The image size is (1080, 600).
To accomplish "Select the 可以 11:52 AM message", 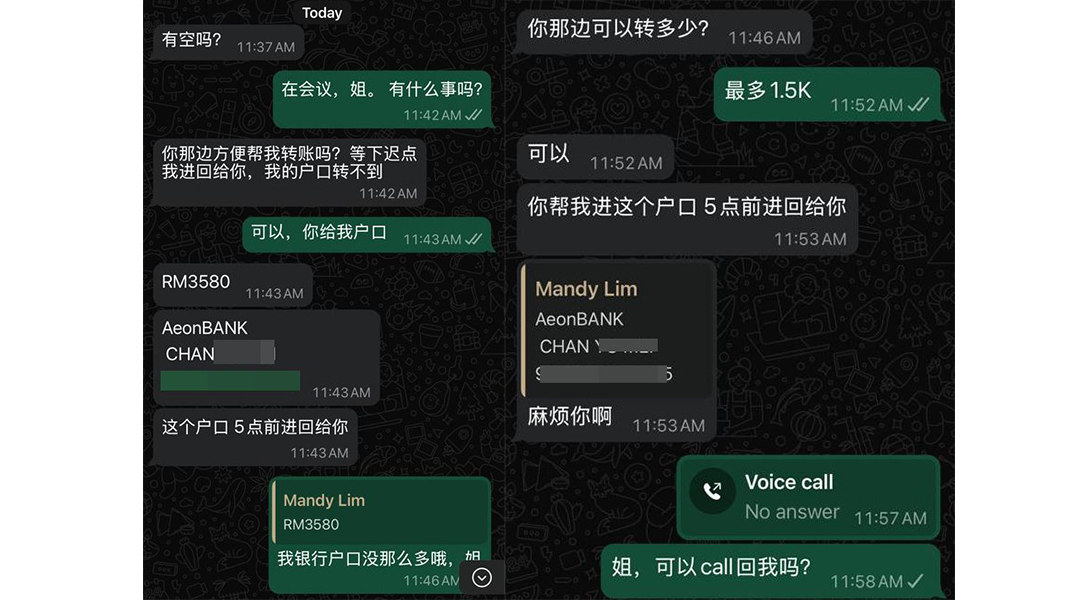I will tap(595, 157).
